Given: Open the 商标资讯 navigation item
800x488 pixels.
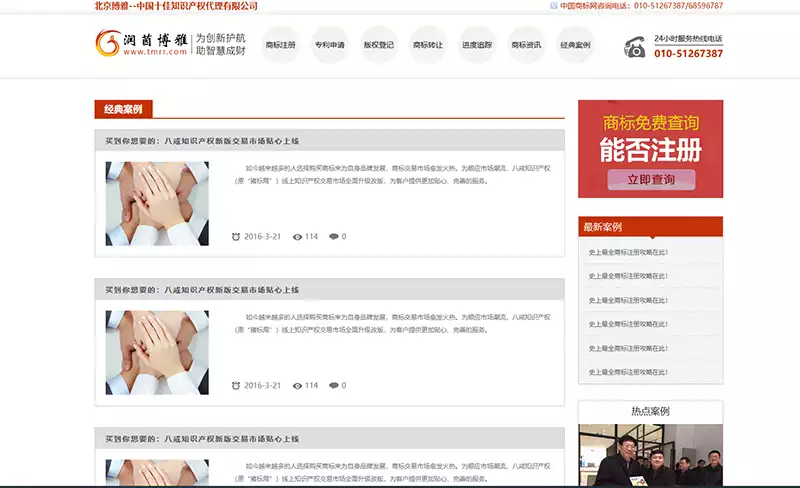Looking at the screenshot, I should coord(526,45).
